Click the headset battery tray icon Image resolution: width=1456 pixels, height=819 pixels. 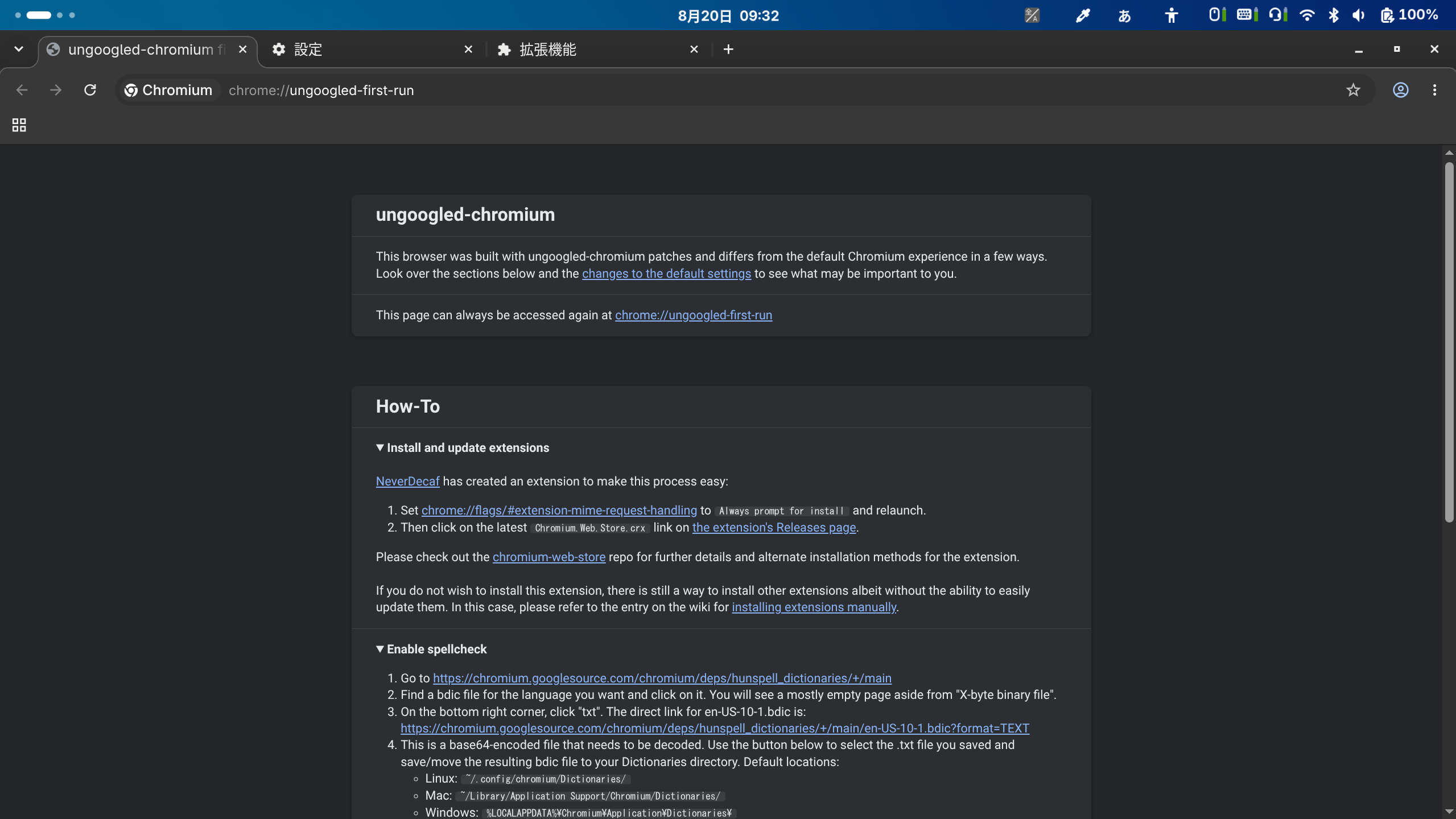coord(1278,15)
